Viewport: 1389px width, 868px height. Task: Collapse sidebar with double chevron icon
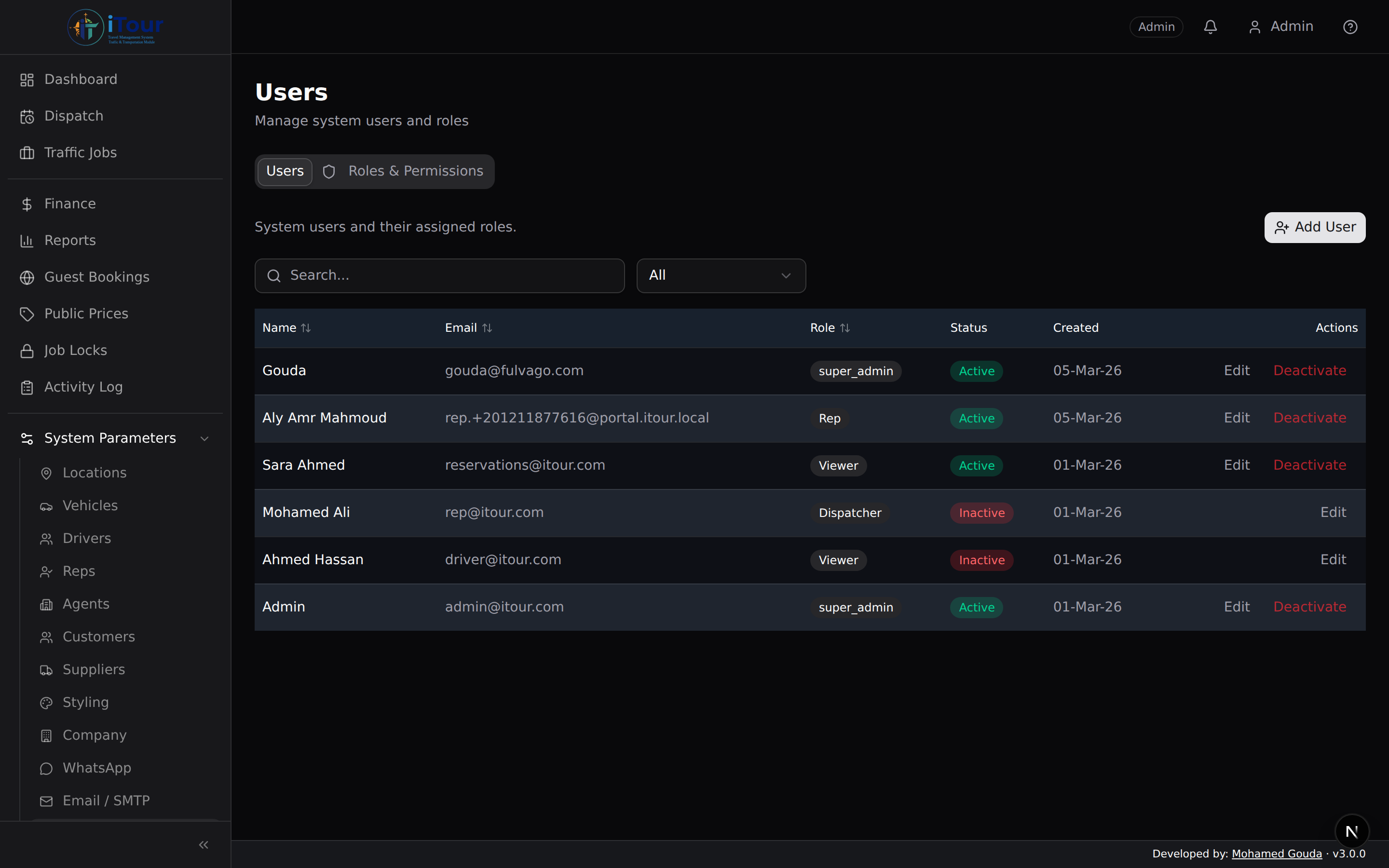click(x=203, y=844)
